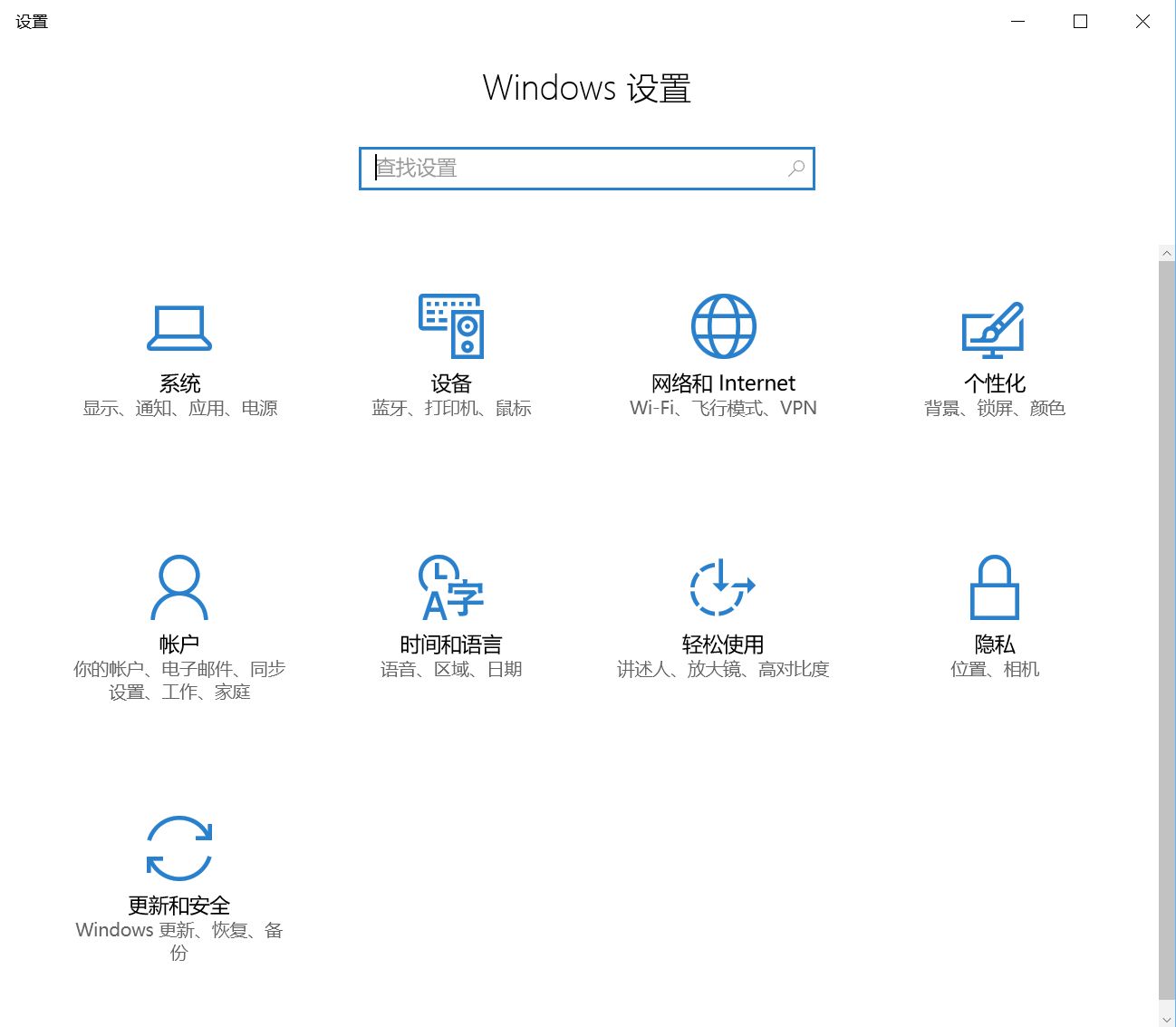The width and height of the screenshot is (1176, 1027).
Task: Close the 设置 window
Action: [x=1142, y=21]
